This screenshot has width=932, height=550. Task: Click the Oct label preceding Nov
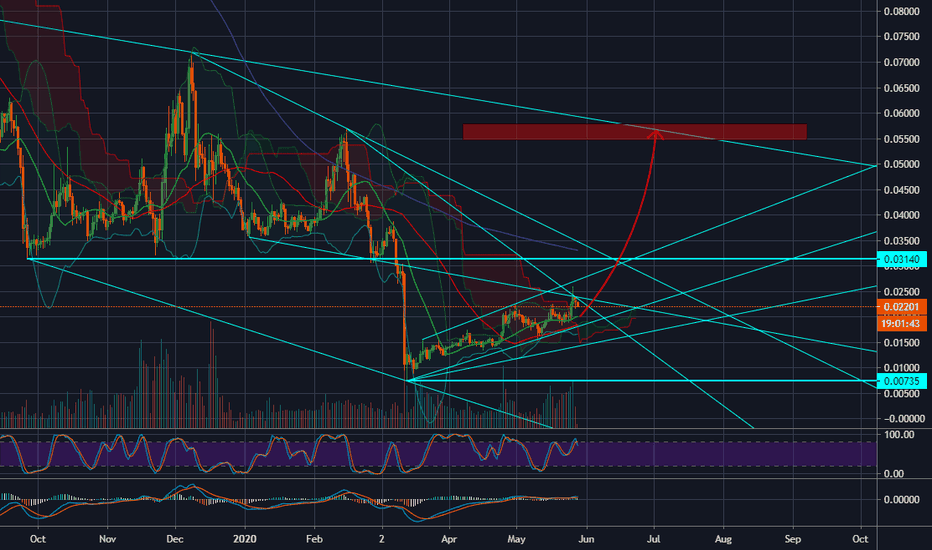click(37, 539)
